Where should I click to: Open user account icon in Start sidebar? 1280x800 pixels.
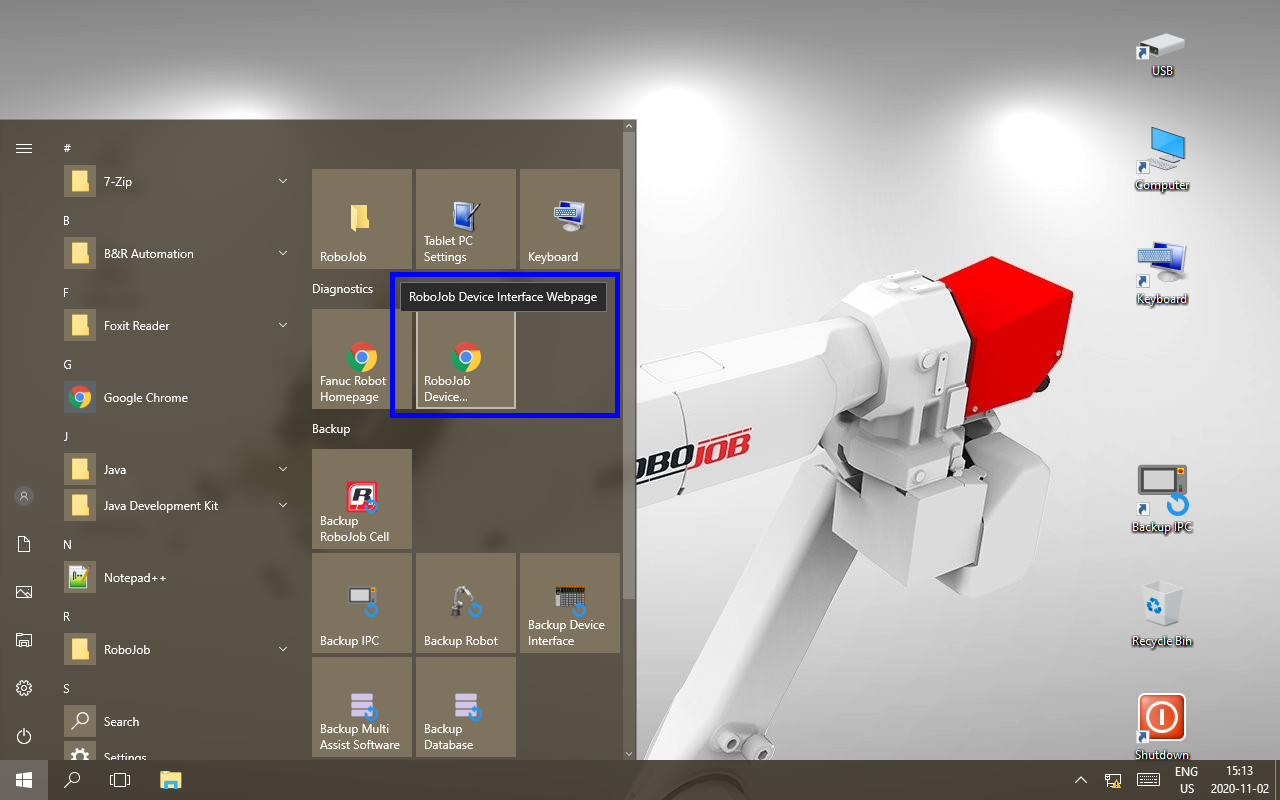24,496
